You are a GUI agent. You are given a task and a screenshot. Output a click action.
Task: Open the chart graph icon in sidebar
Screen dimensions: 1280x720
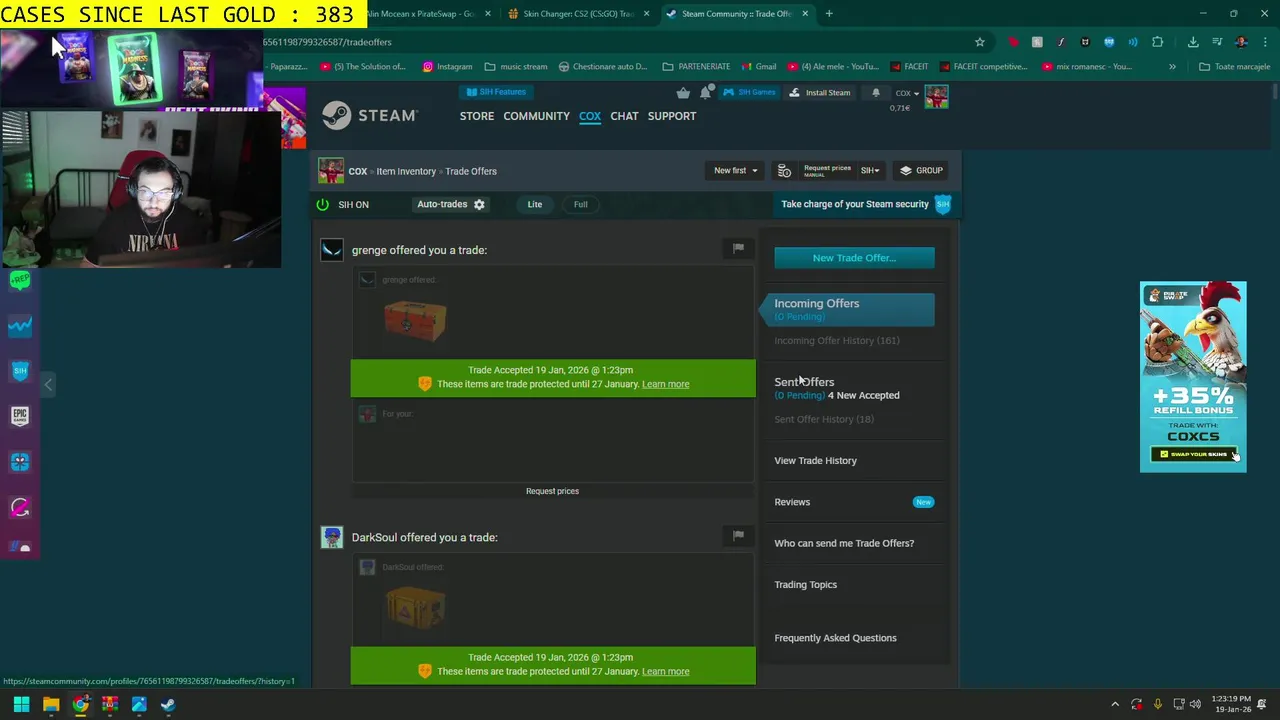(20, 325)
